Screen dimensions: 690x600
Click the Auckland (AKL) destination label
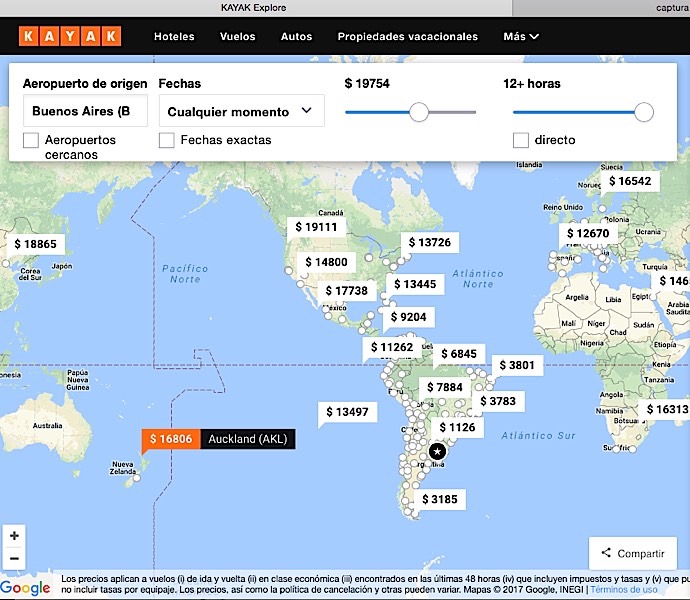[248, 439]
